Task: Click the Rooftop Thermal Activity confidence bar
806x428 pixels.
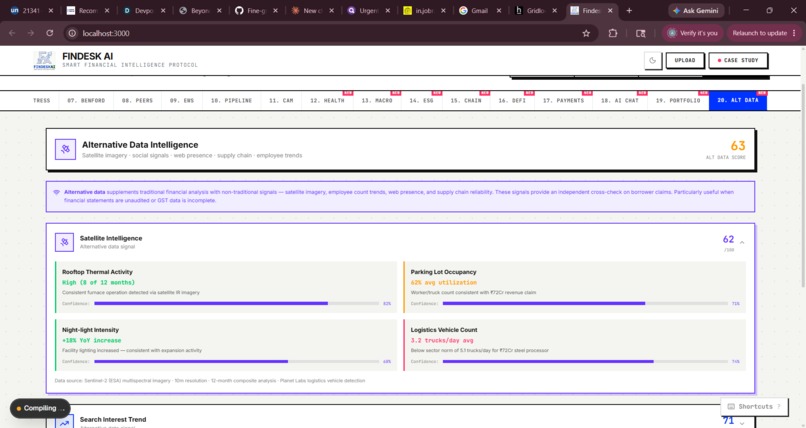Action: (236, 304)
